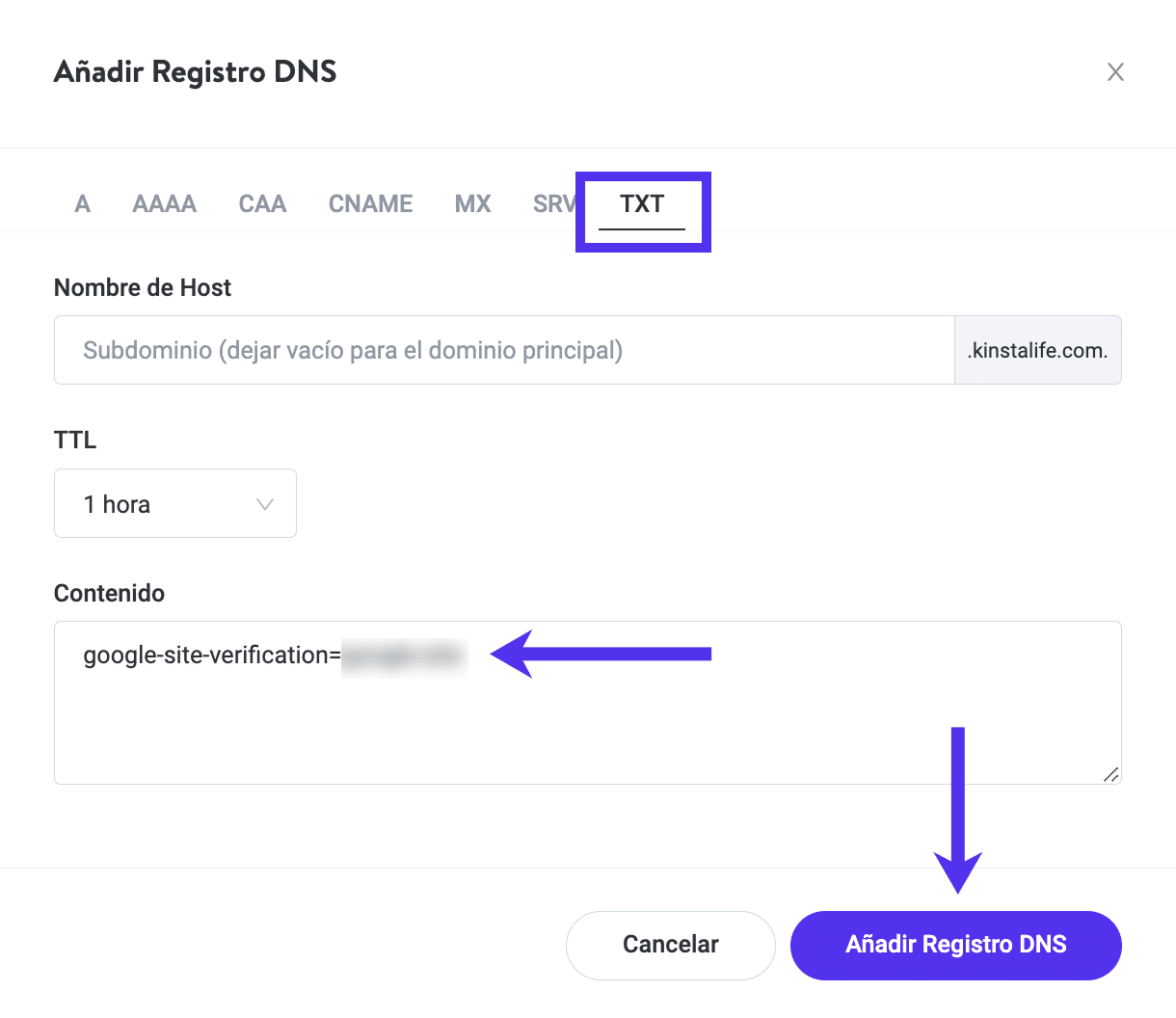
Task: Click the google-site-verification text in Contenido
Action: point(212,656)
